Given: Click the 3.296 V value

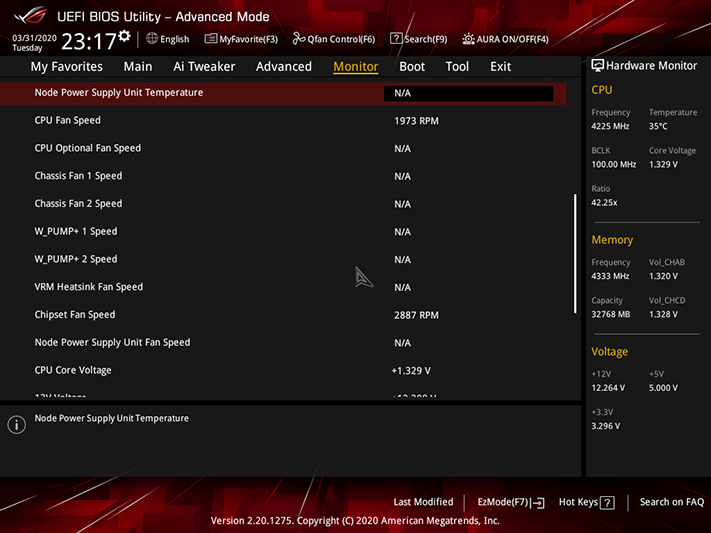Looking at the screenshot, I should (606, 426).
